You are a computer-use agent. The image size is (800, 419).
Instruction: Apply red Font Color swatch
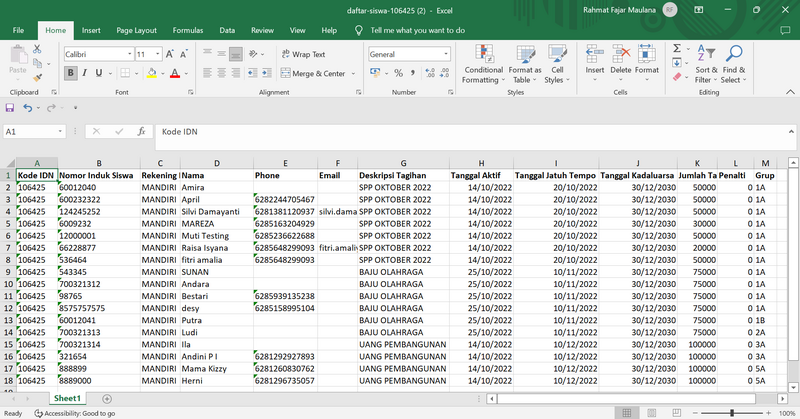point(175,73)
